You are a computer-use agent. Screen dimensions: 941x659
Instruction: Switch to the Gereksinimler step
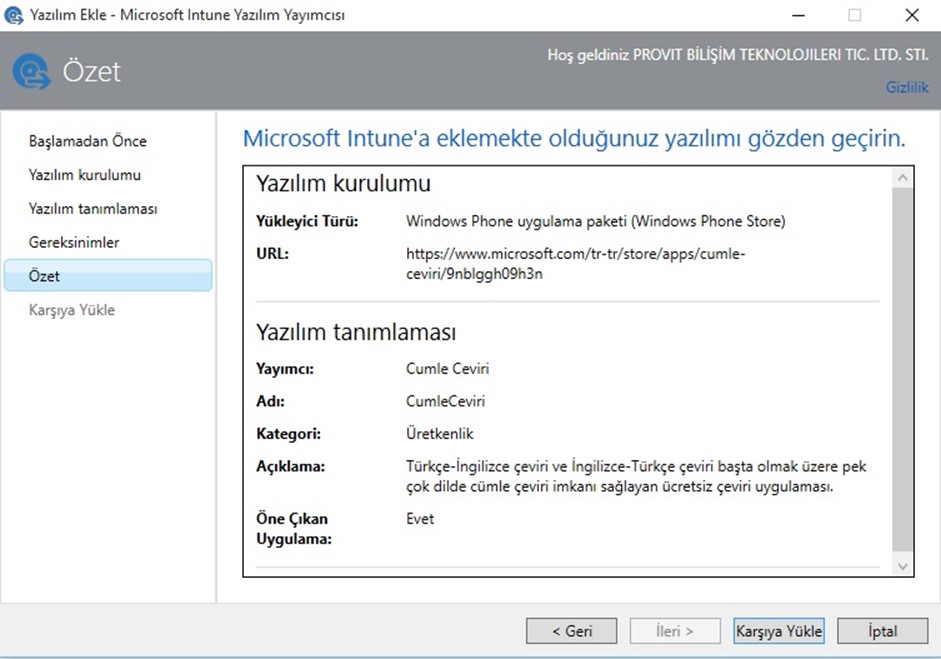(x=74, y=242)
